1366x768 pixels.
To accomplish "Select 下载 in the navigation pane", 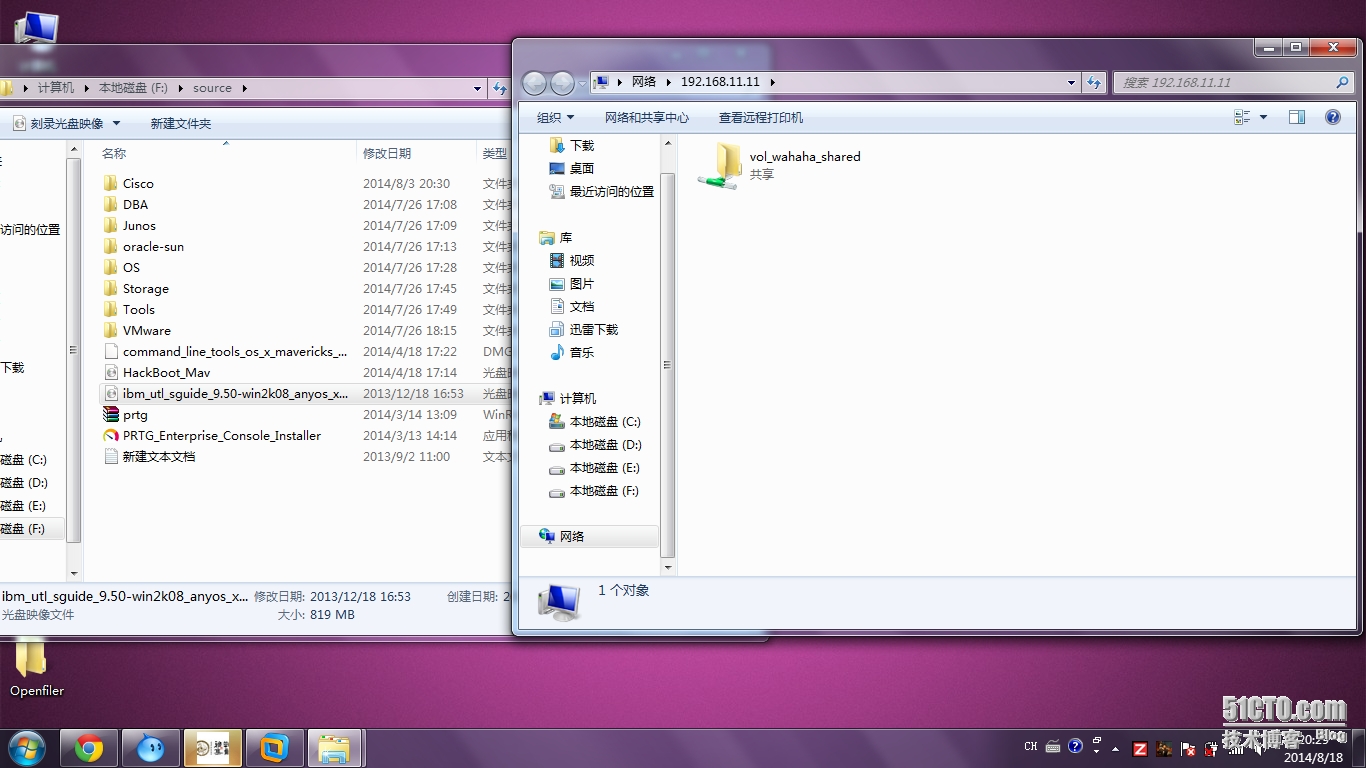I will (x=573, y=145).
